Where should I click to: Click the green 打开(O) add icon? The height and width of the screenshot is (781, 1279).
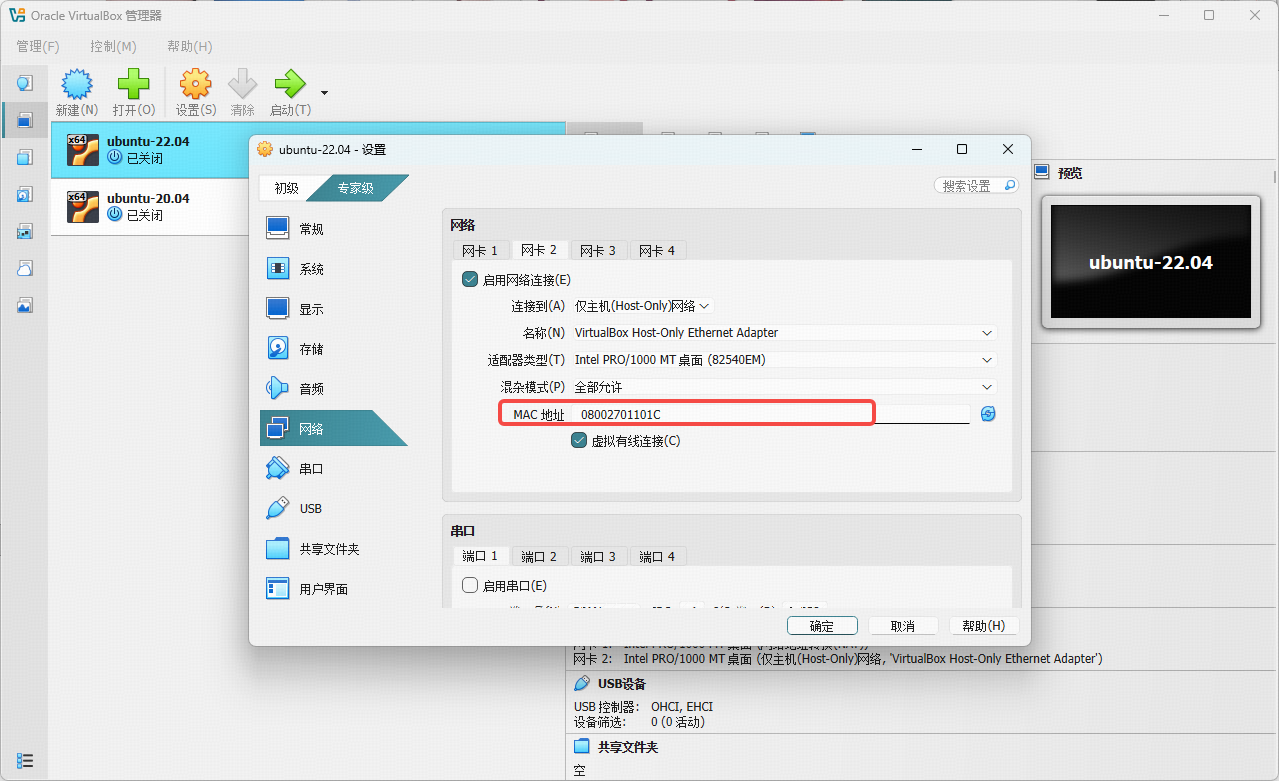tap(133, 85)
